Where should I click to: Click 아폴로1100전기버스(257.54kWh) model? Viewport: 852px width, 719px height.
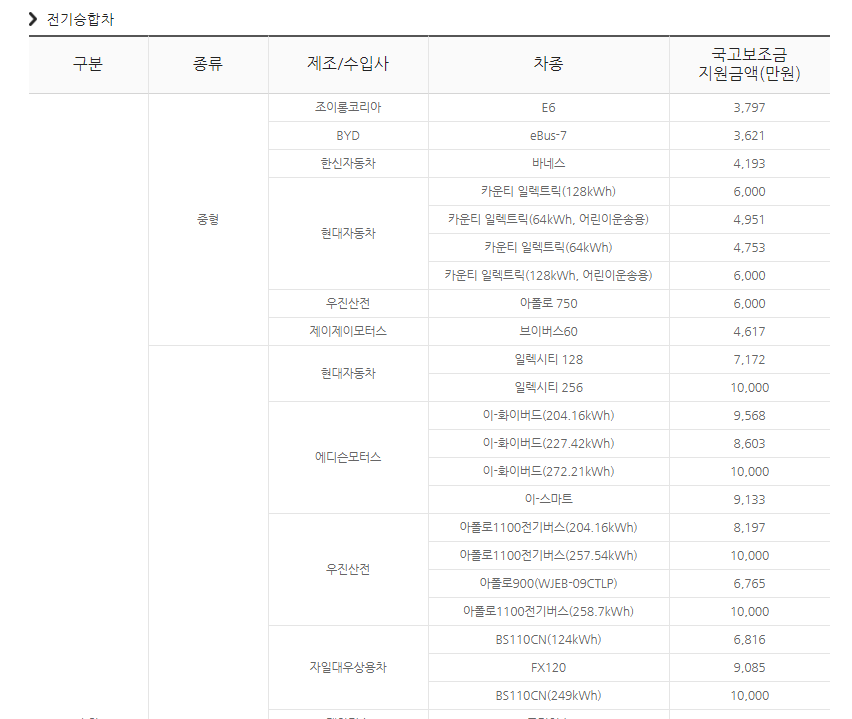tap(548, 555)
